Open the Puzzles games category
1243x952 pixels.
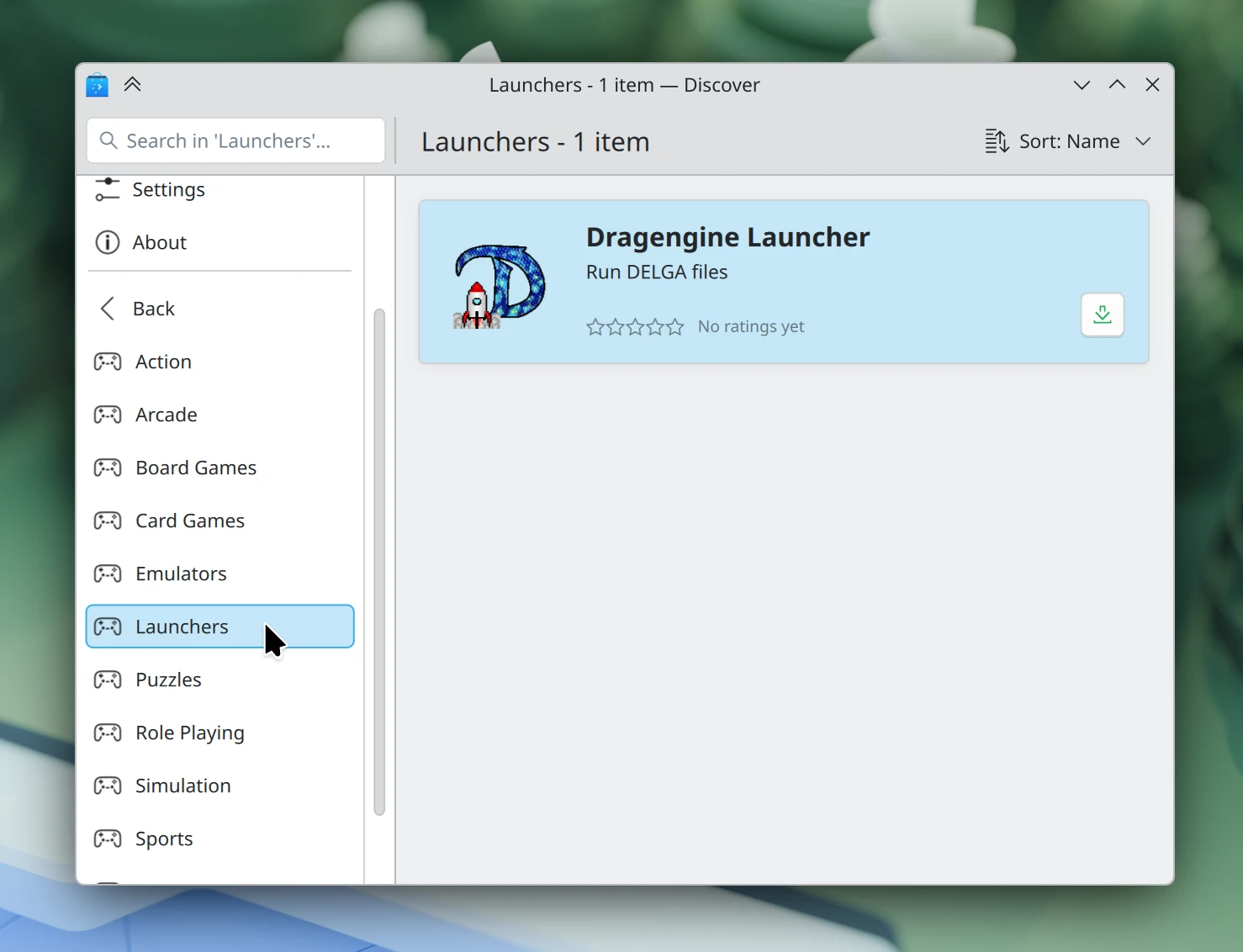pos(167,679)
